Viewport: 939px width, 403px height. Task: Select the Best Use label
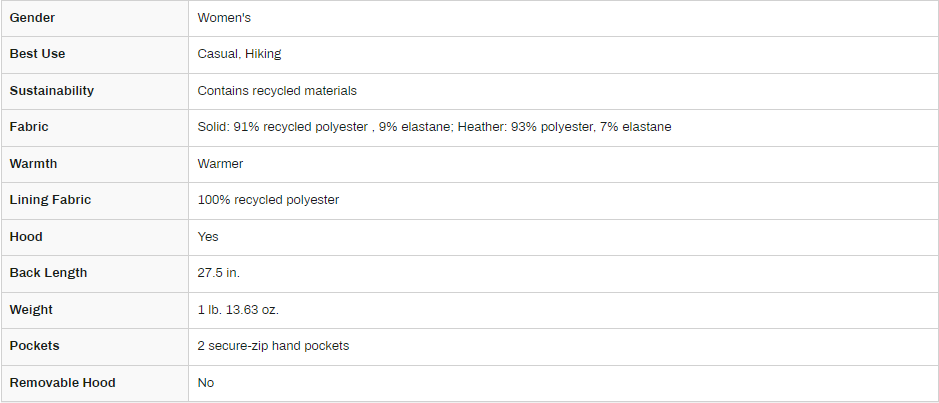[37, 54]
